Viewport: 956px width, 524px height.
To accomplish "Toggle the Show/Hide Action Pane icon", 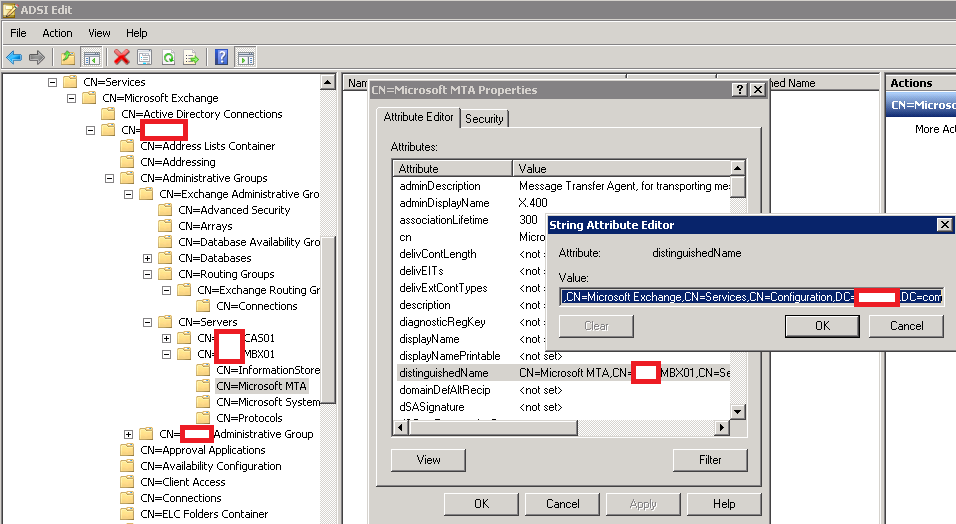I will coord(246,58).
